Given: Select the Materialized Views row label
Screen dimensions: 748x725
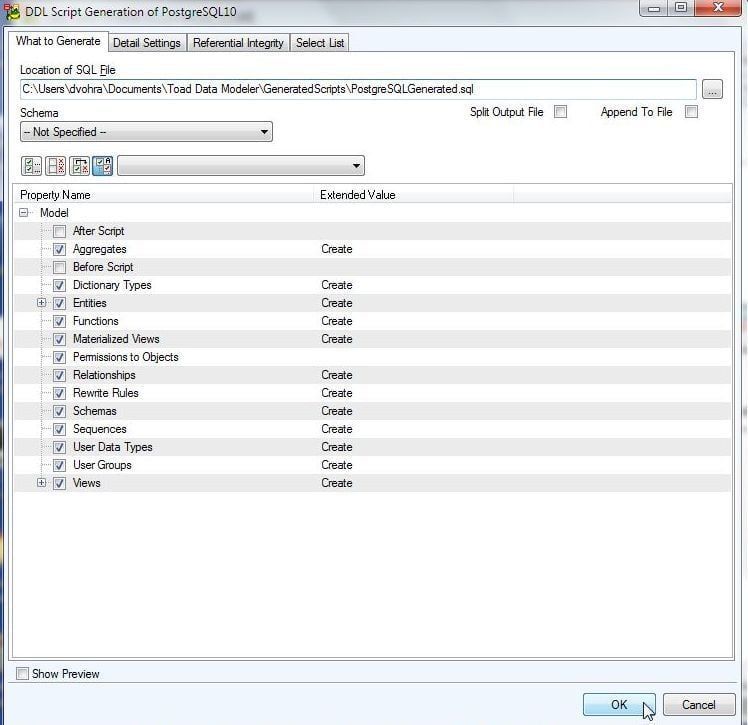Looking at the screenshot, I should point(116,339).
